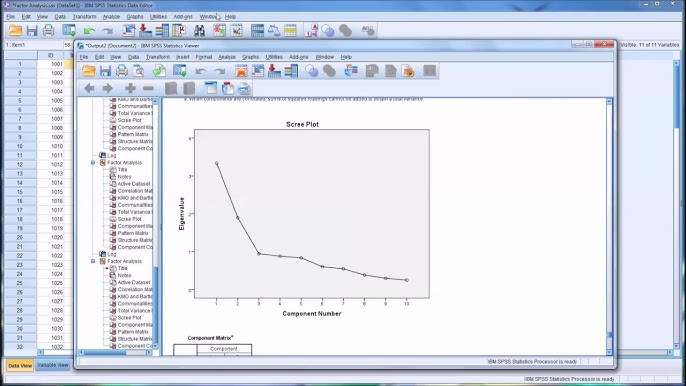Image resolution: width=686 pixels, height=386 pixels.
Task: Click the cell reference box showing 1 : Item1
Action: [34, 45]
